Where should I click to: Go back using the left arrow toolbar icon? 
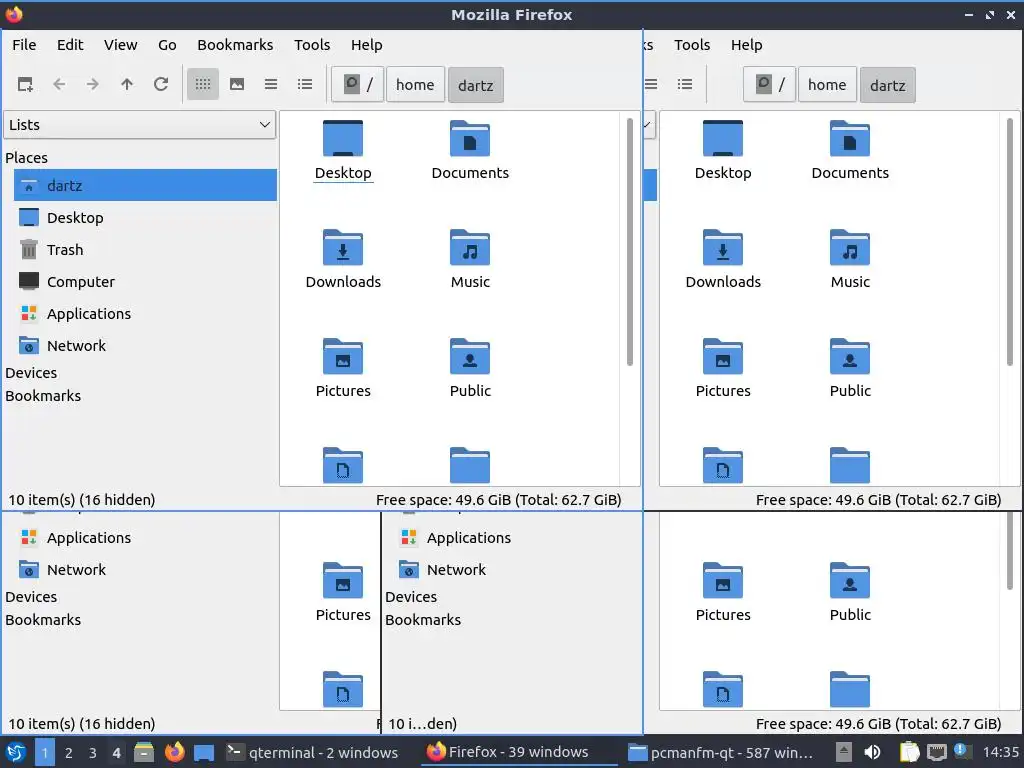tap(59, 84)
